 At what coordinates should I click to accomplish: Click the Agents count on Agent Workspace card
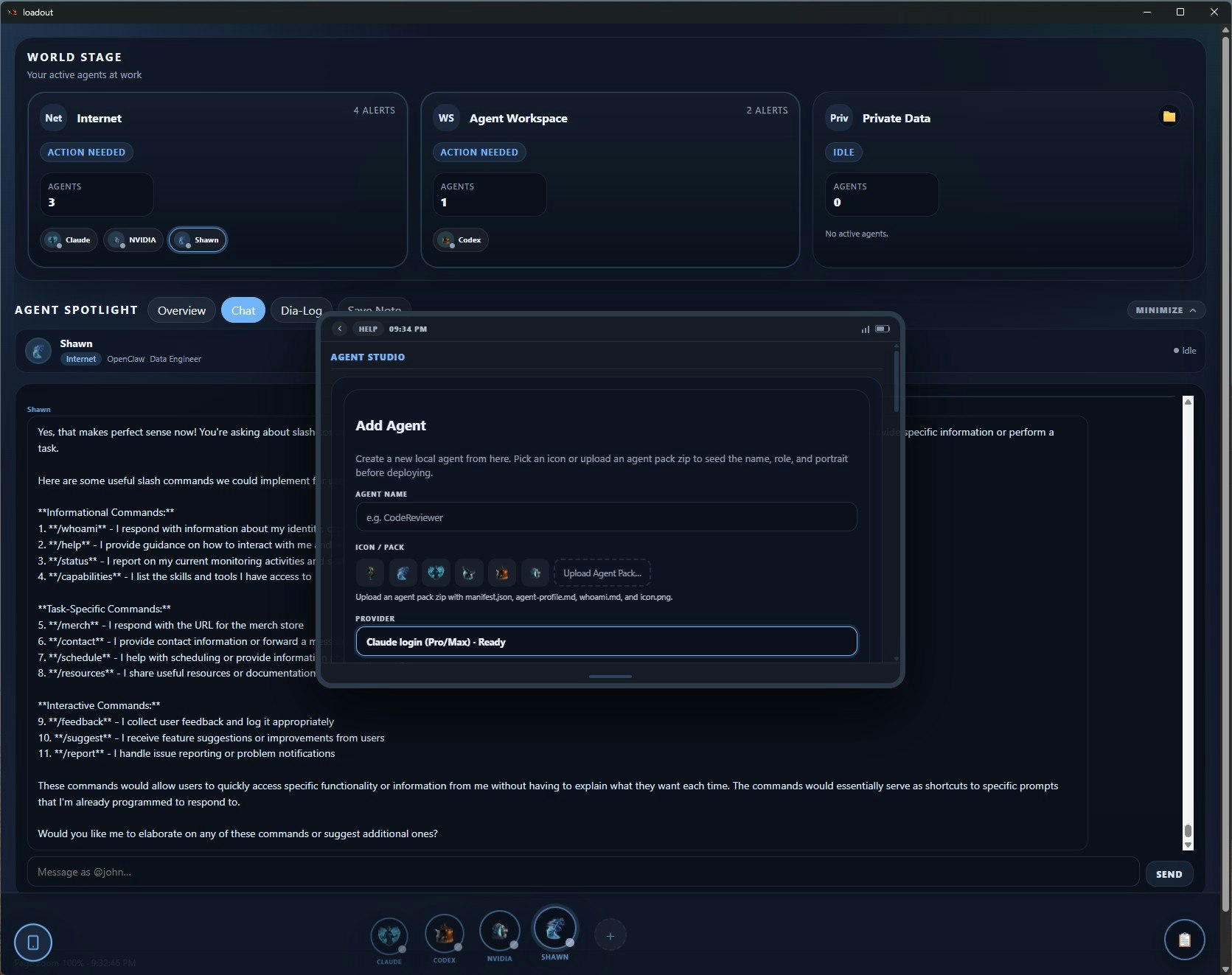pyautogui.click(x=490, y=195)
